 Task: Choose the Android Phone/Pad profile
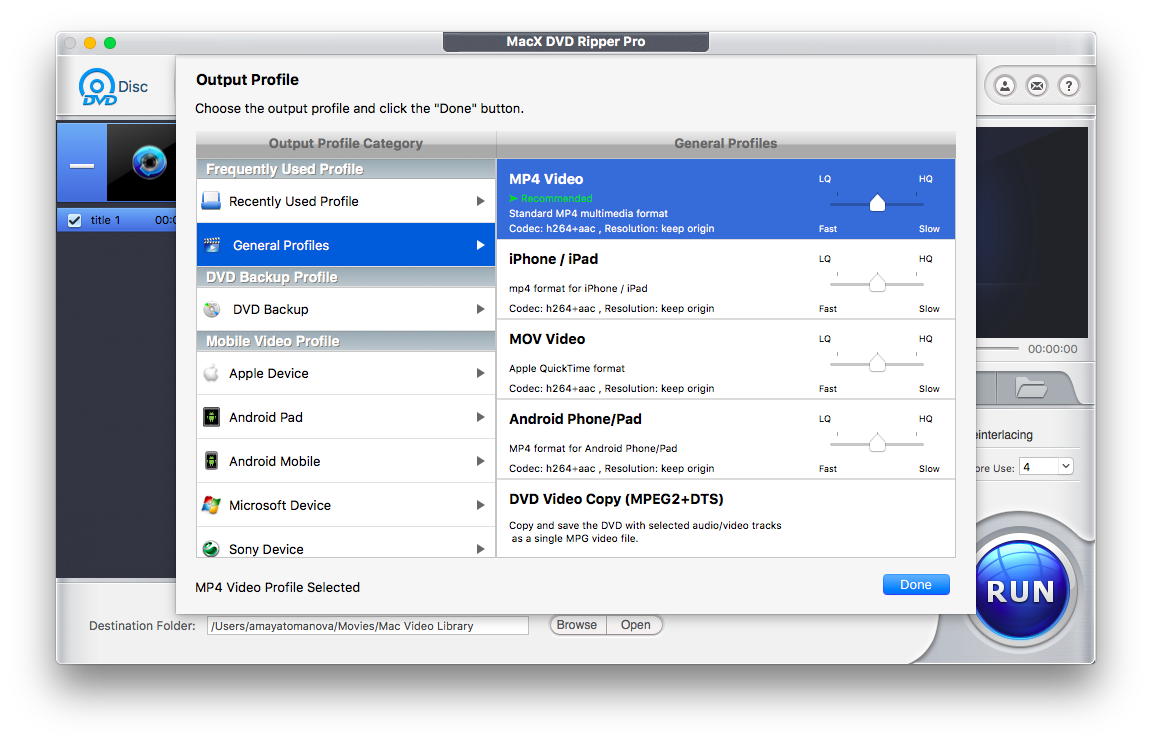726,439
